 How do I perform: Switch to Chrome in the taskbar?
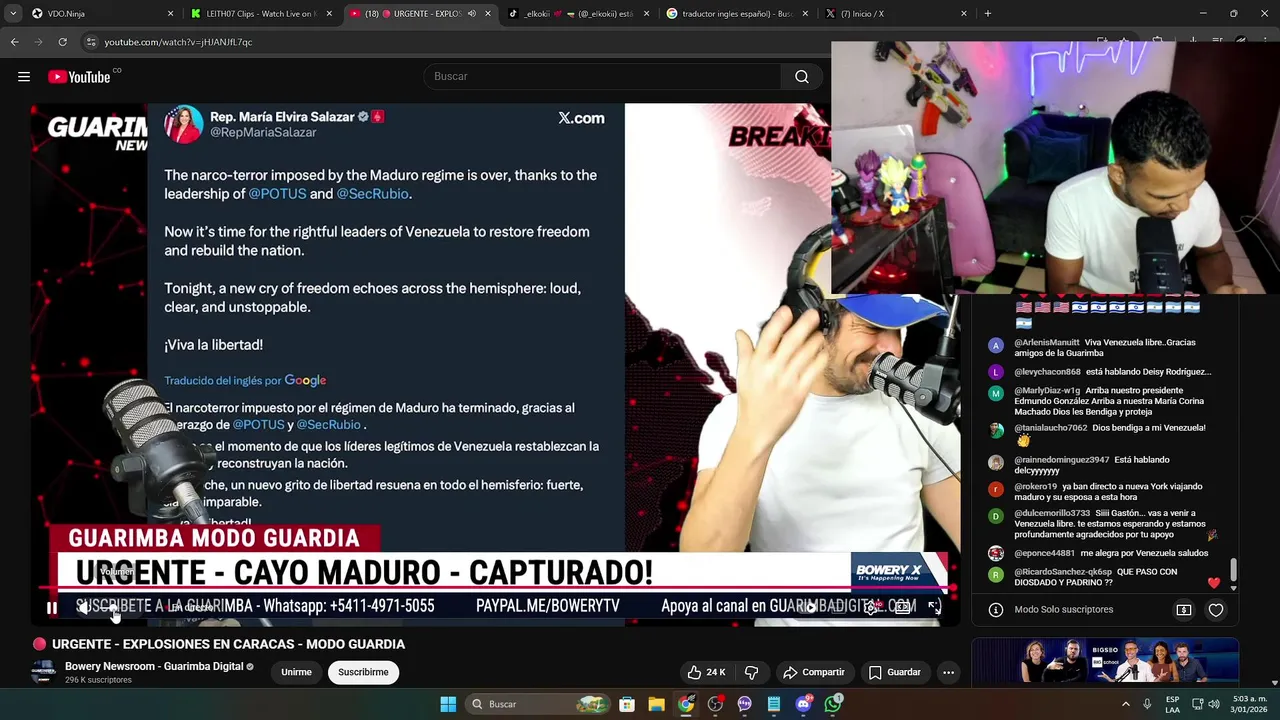coord(686,704)
